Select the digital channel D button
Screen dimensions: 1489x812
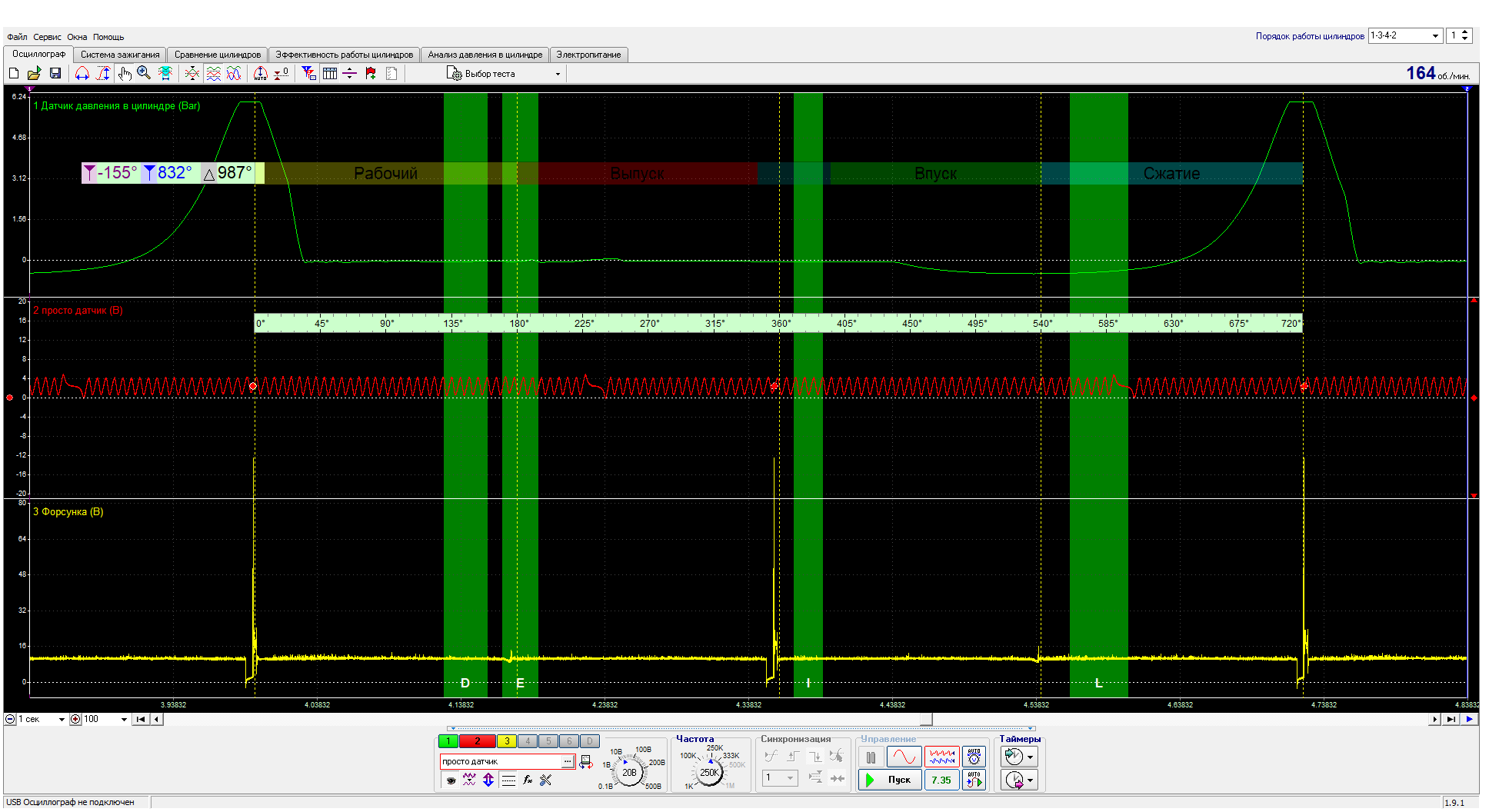point(589,741)
